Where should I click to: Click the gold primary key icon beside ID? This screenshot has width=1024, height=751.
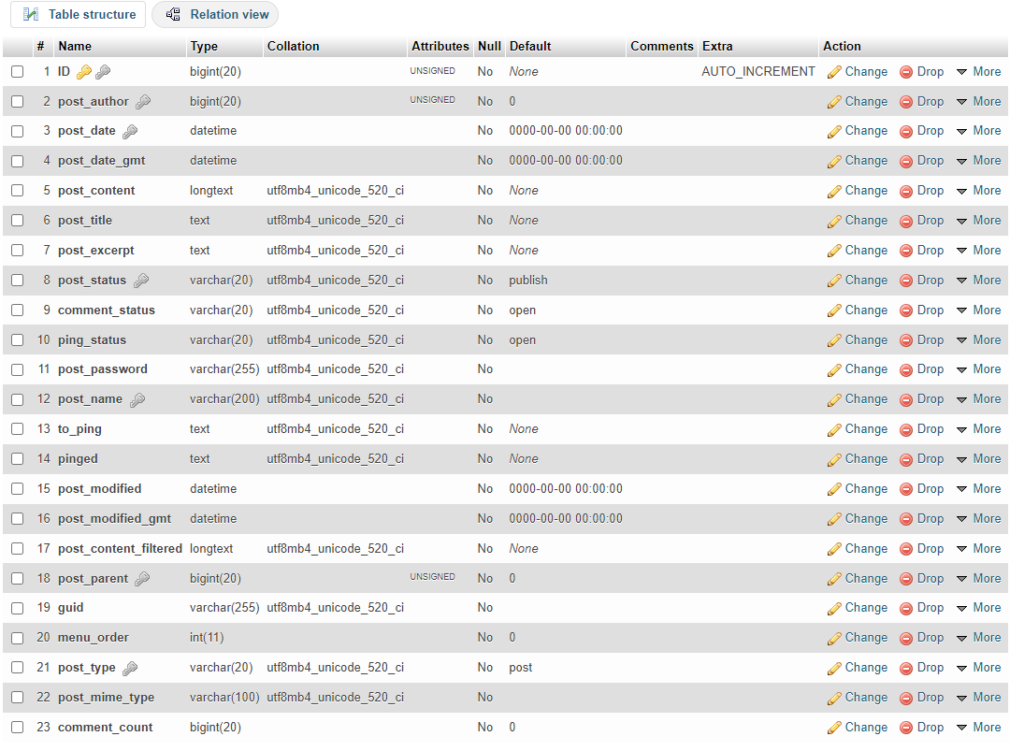tap(84, 72)
